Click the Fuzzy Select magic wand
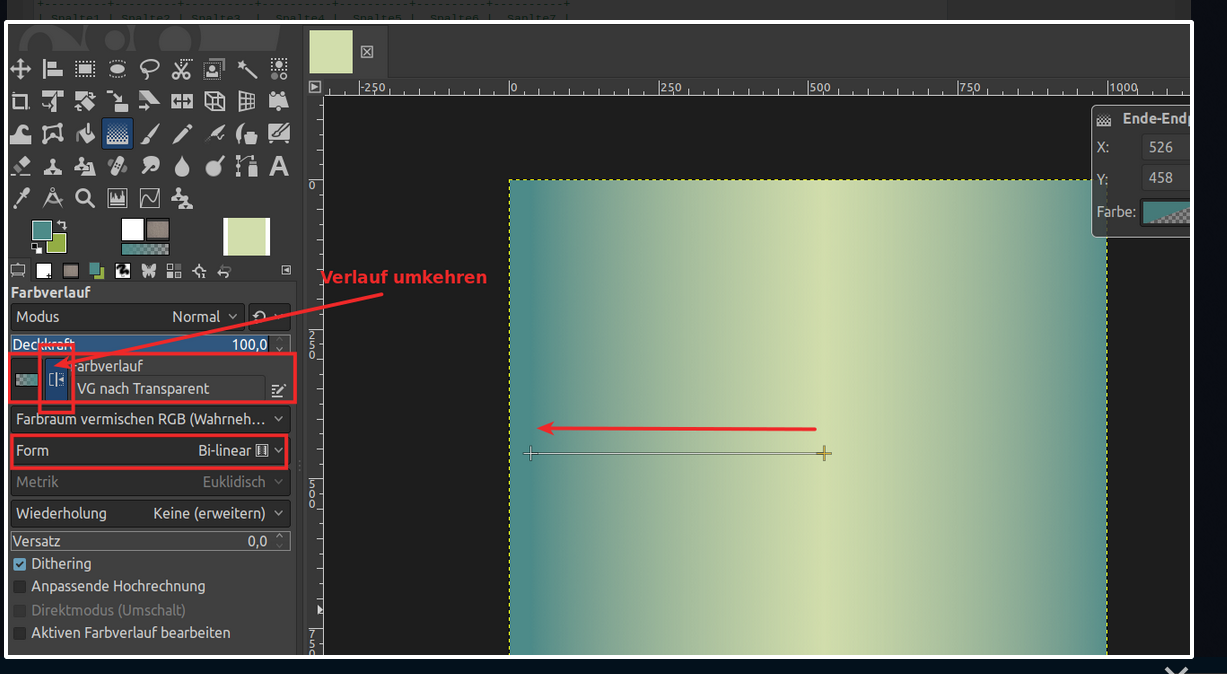This screenshot has width=1227, height=674. [x=247, y=69]
